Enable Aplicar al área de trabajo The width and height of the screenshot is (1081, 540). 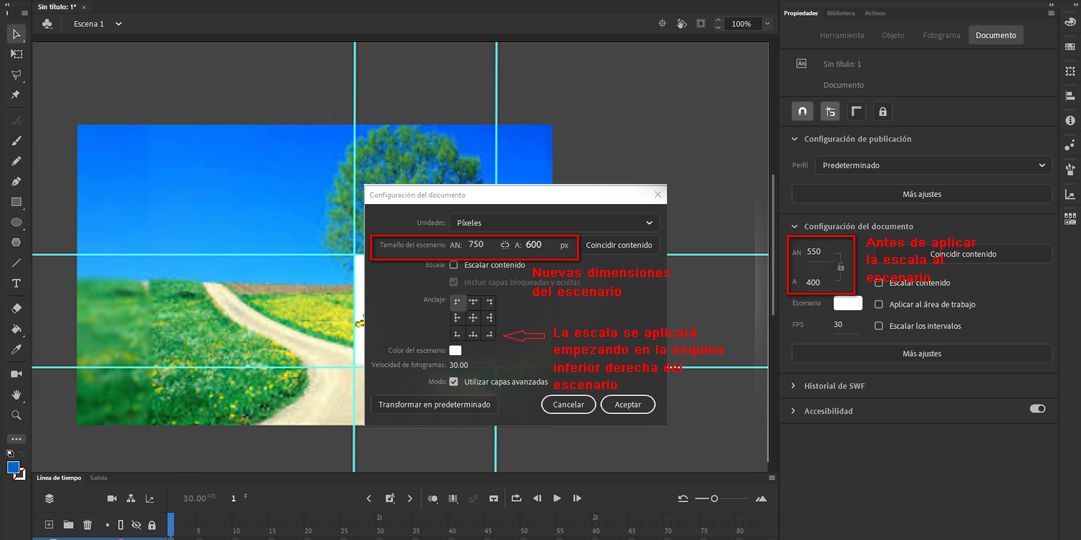click(x=878, y=304)
